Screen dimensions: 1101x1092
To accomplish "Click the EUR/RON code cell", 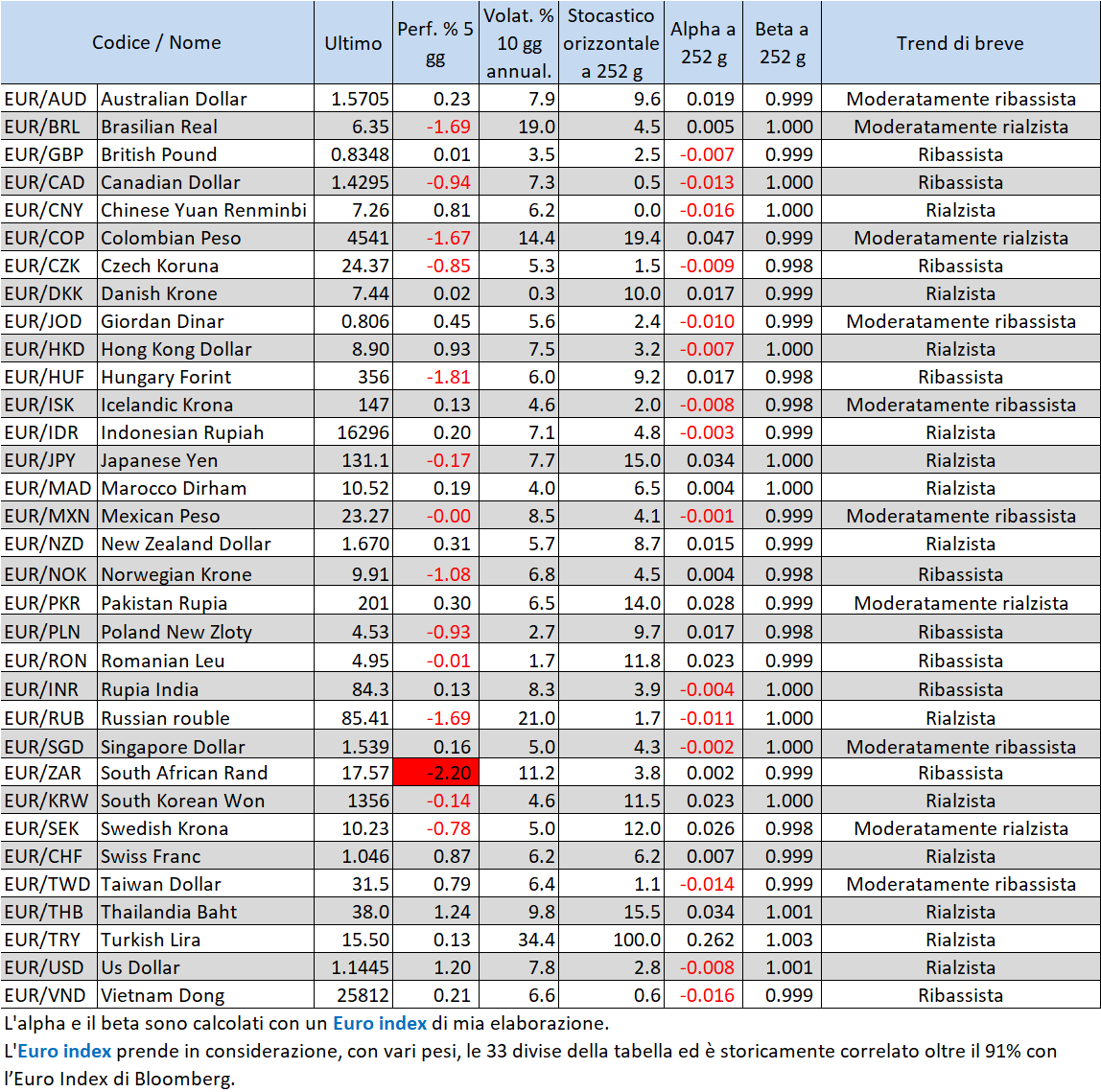I will pos(49,660).
